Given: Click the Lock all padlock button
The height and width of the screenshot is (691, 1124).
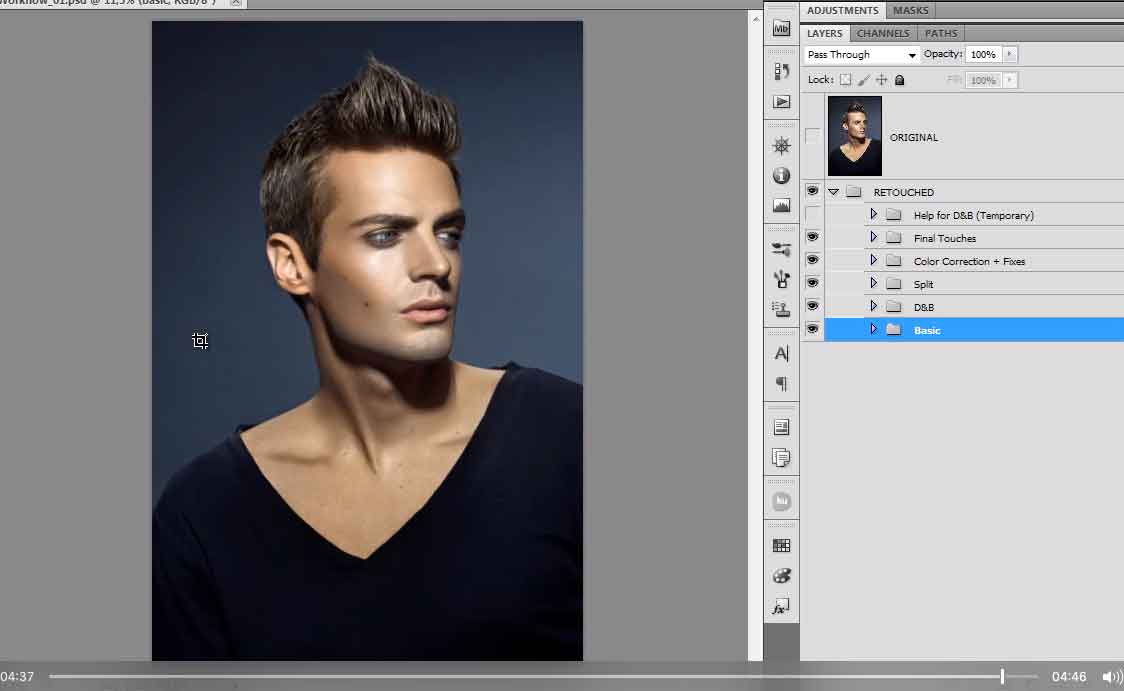Looking at the screenshot, I should click(899, 80).
